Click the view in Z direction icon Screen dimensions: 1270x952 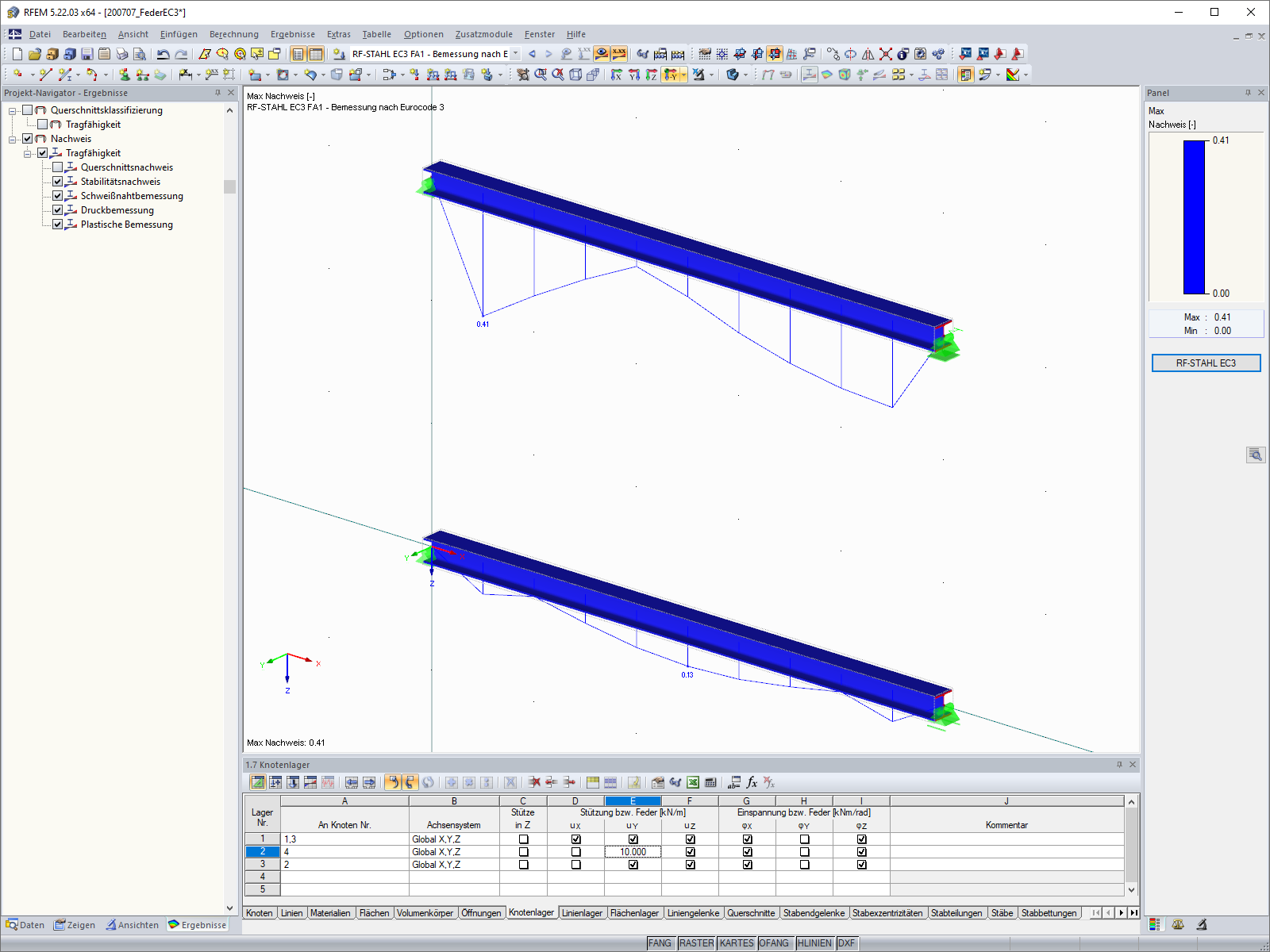(x=651, y=75)
